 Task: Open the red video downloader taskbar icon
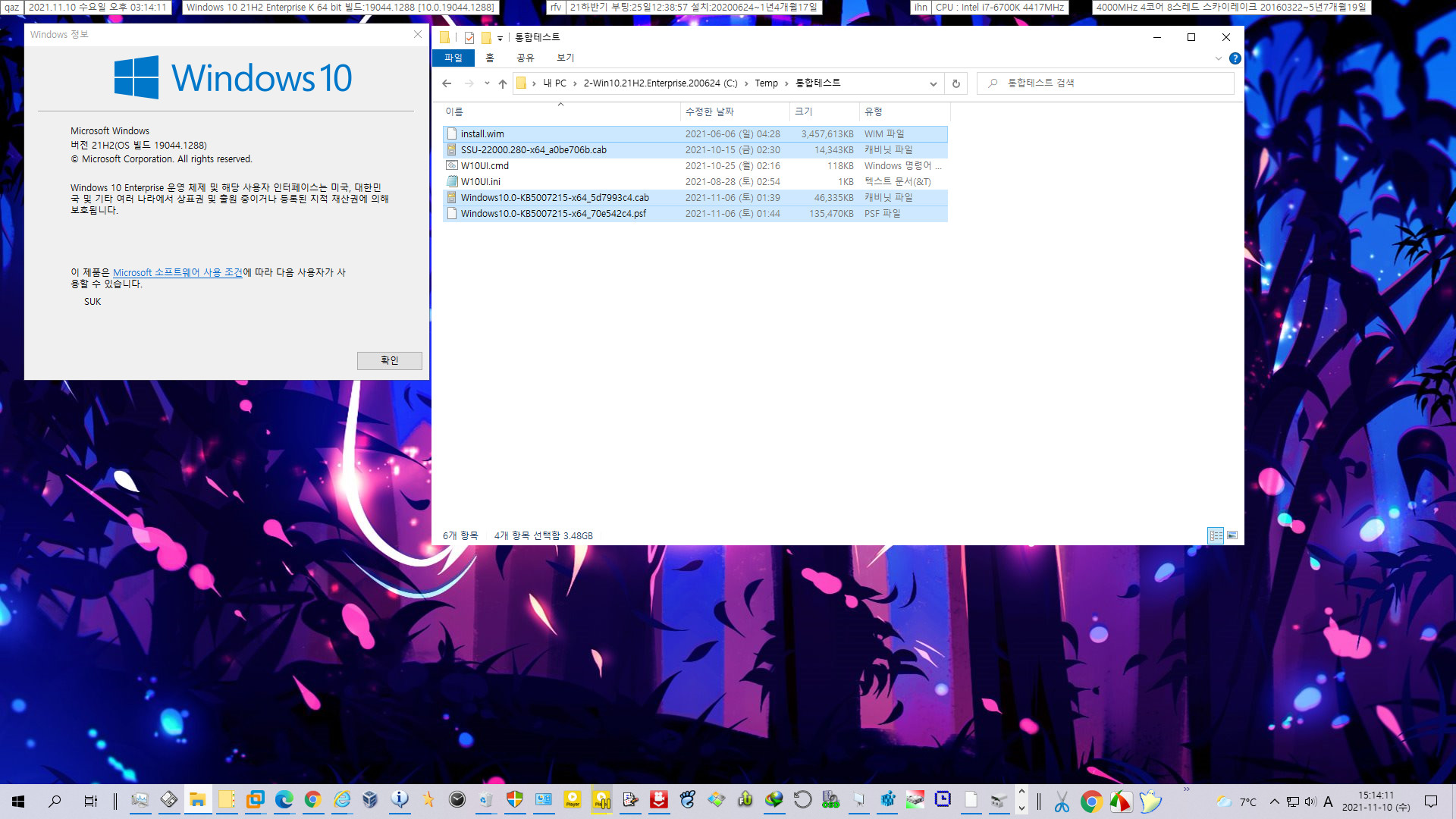[x=659, y=800]
